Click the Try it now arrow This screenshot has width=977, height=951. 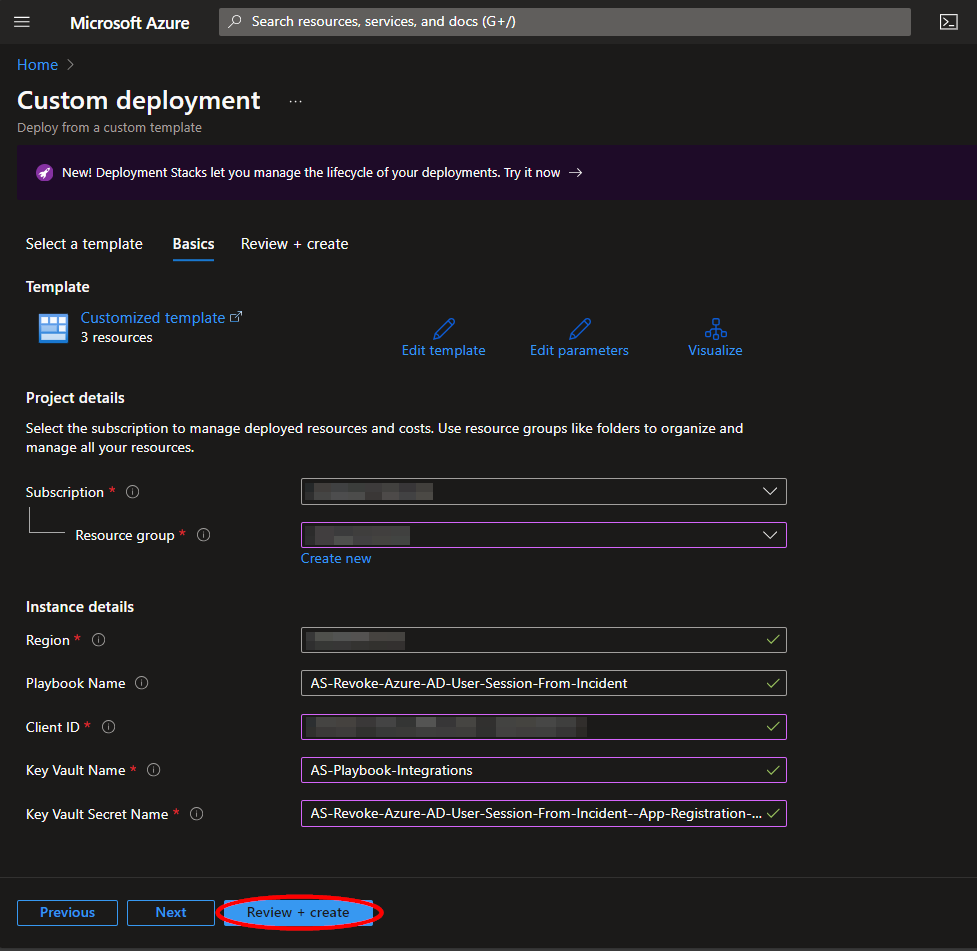pyautogui.click(x=576, y=173)
